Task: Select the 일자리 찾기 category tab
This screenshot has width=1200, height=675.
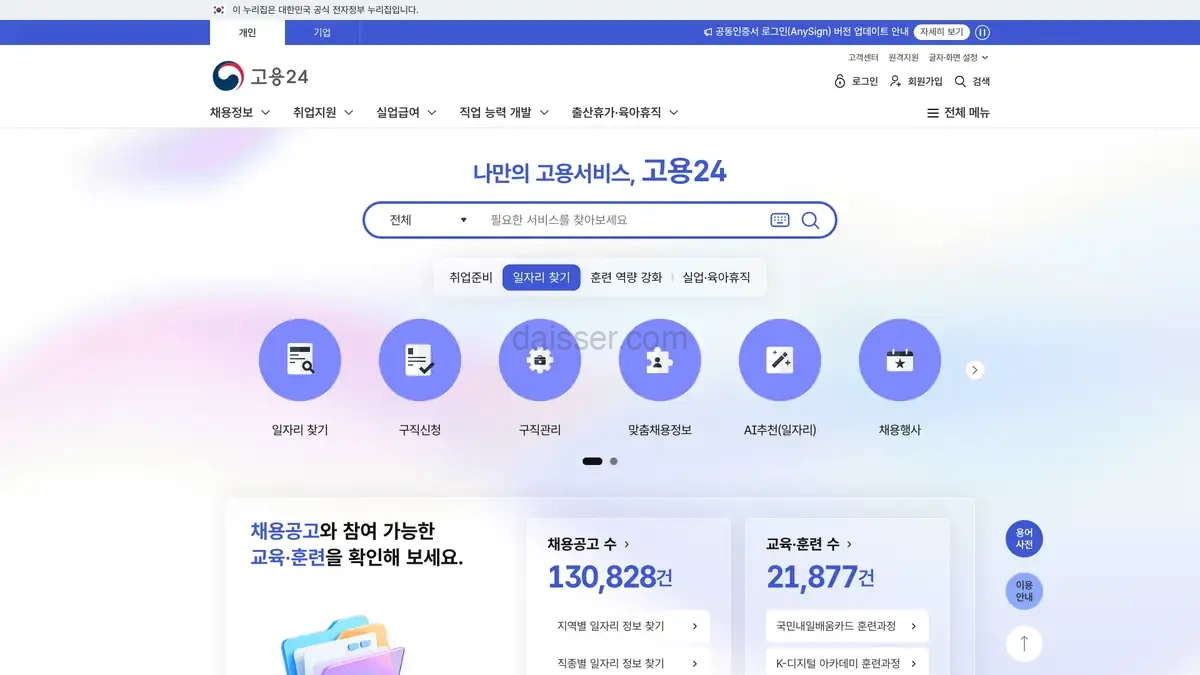Action: [541, 277]
